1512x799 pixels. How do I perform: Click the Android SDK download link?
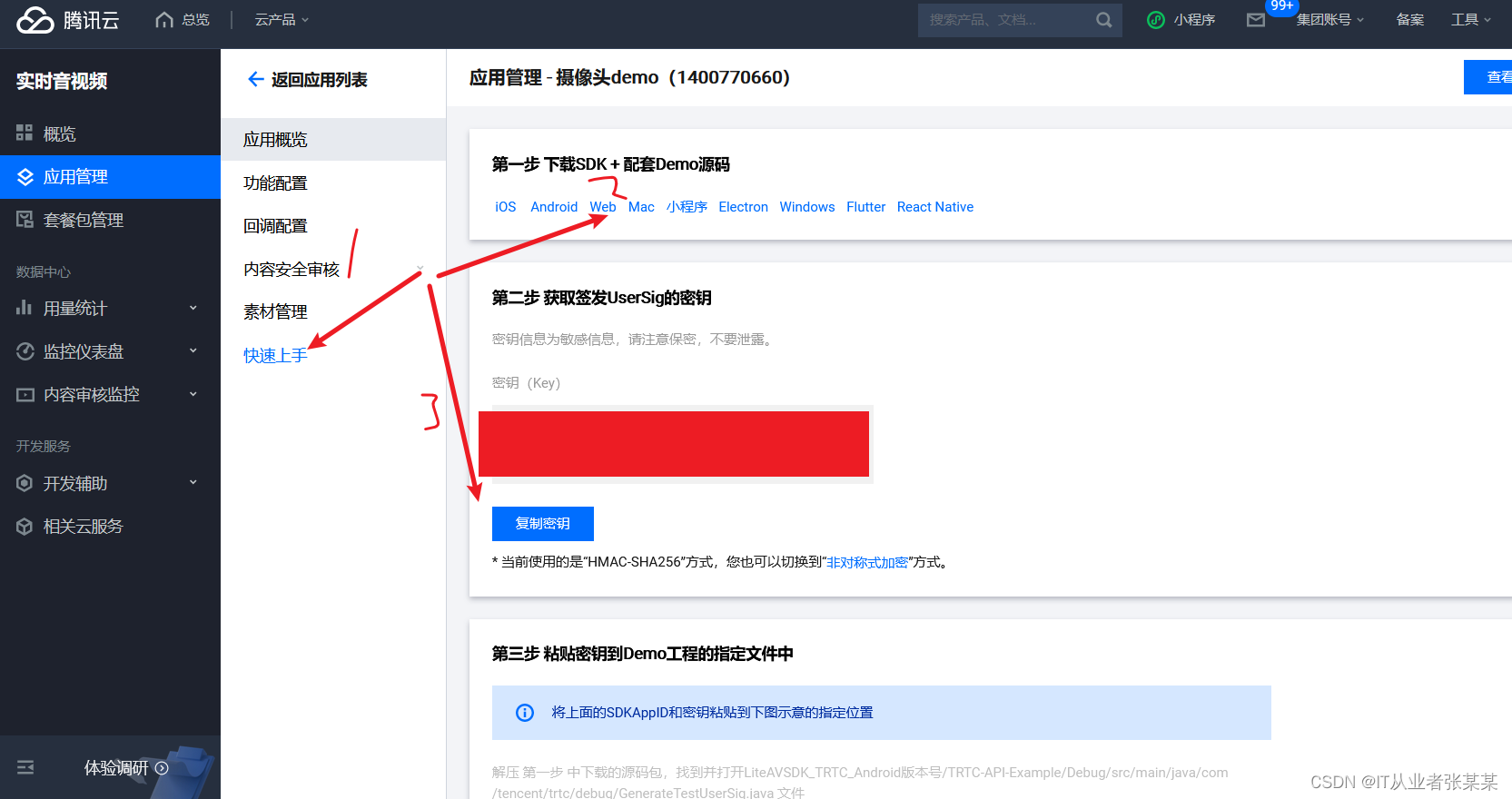coord(554,207)
